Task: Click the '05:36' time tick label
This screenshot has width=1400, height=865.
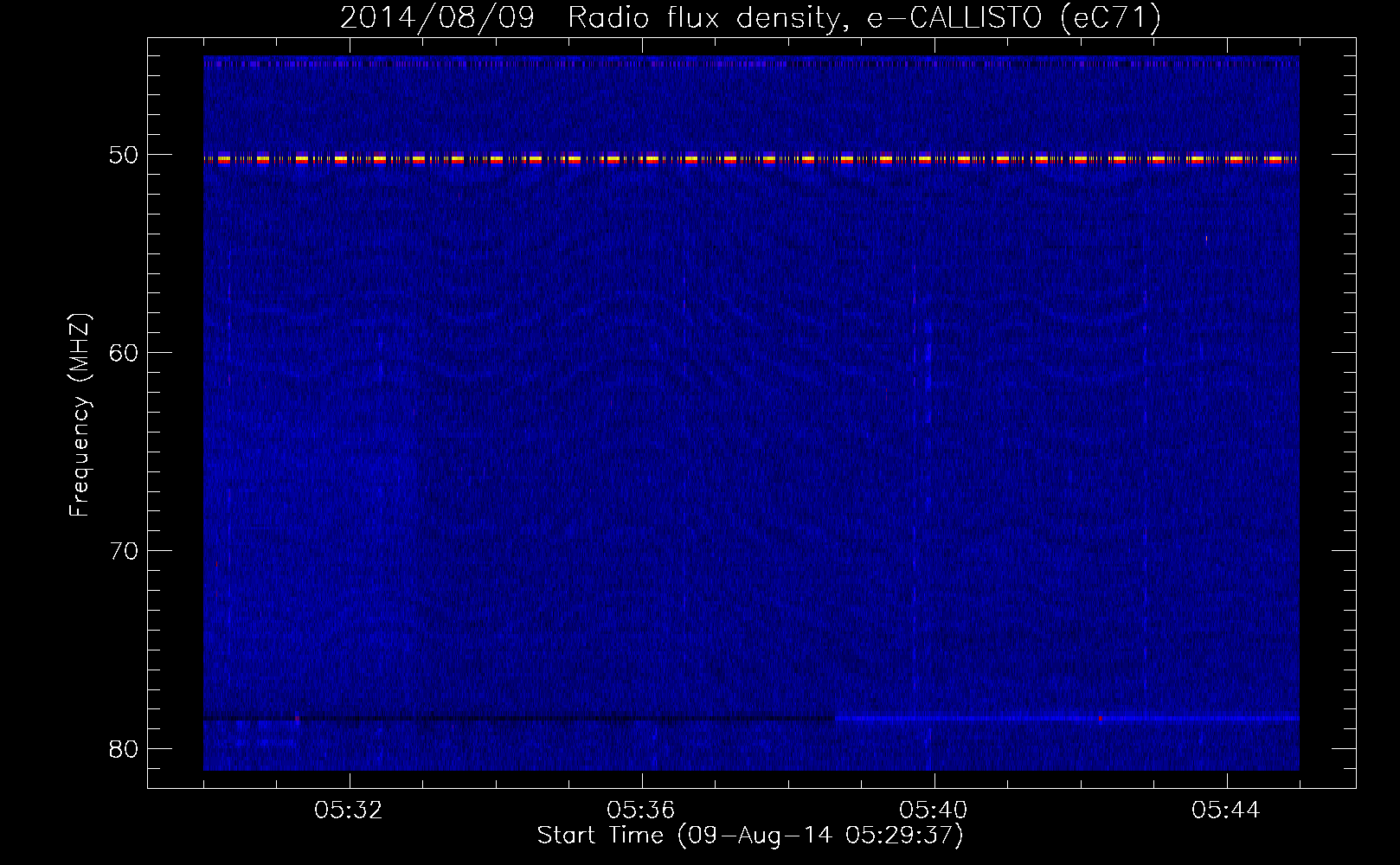Action: (x=641, y=811)
